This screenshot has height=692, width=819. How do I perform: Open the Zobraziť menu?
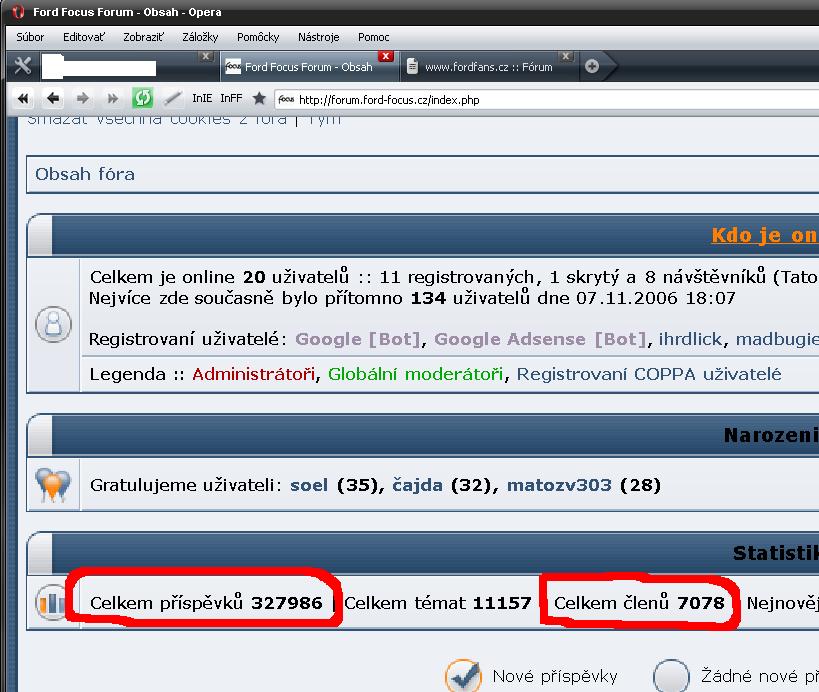click(144, 37)
